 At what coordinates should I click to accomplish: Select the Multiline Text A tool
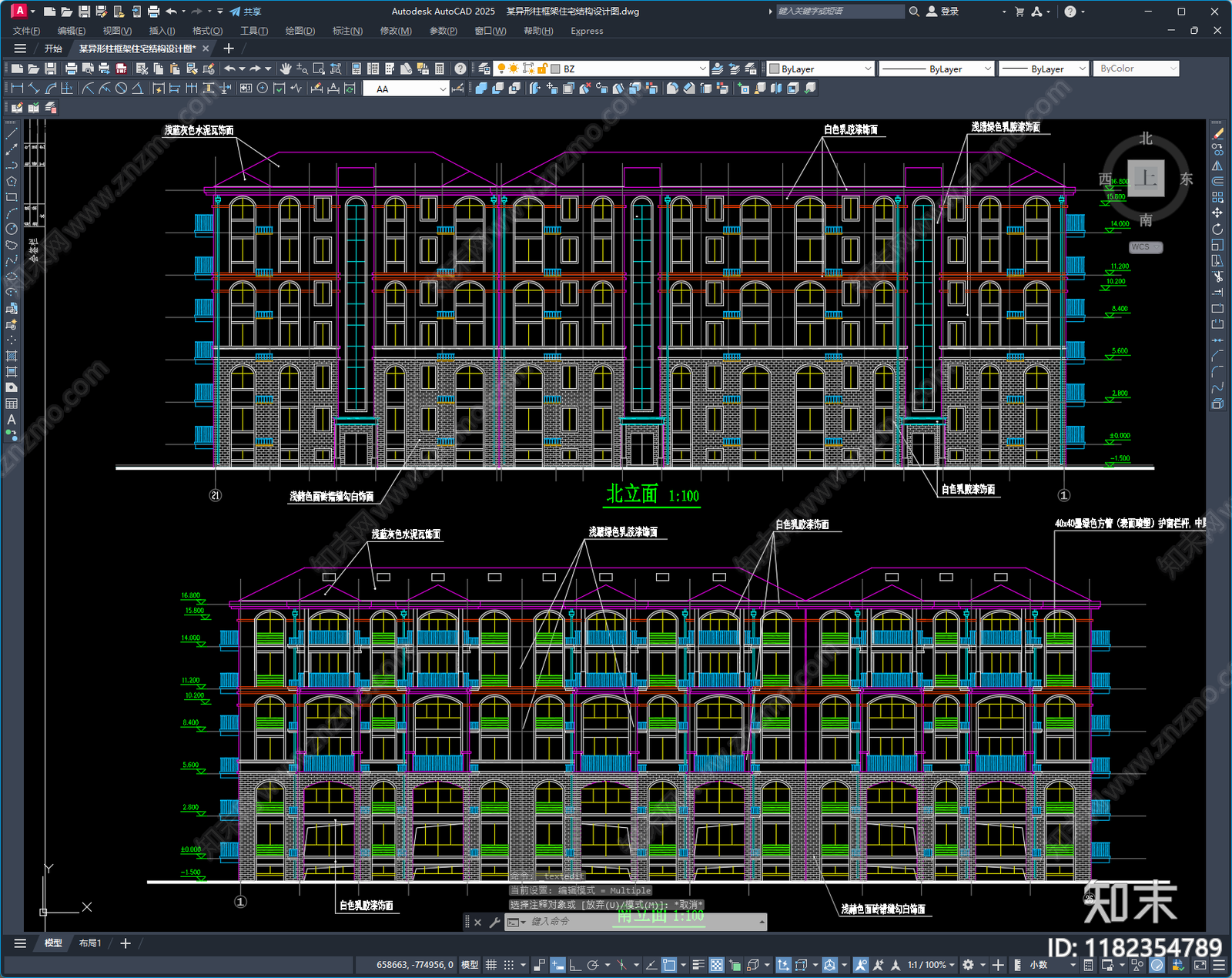pos(12,420)
